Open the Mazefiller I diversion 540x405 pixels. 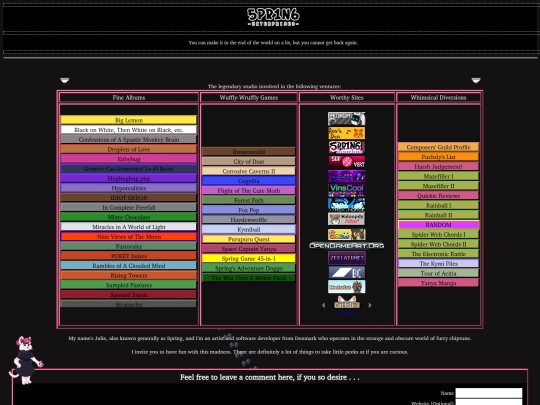click(438, 176)
